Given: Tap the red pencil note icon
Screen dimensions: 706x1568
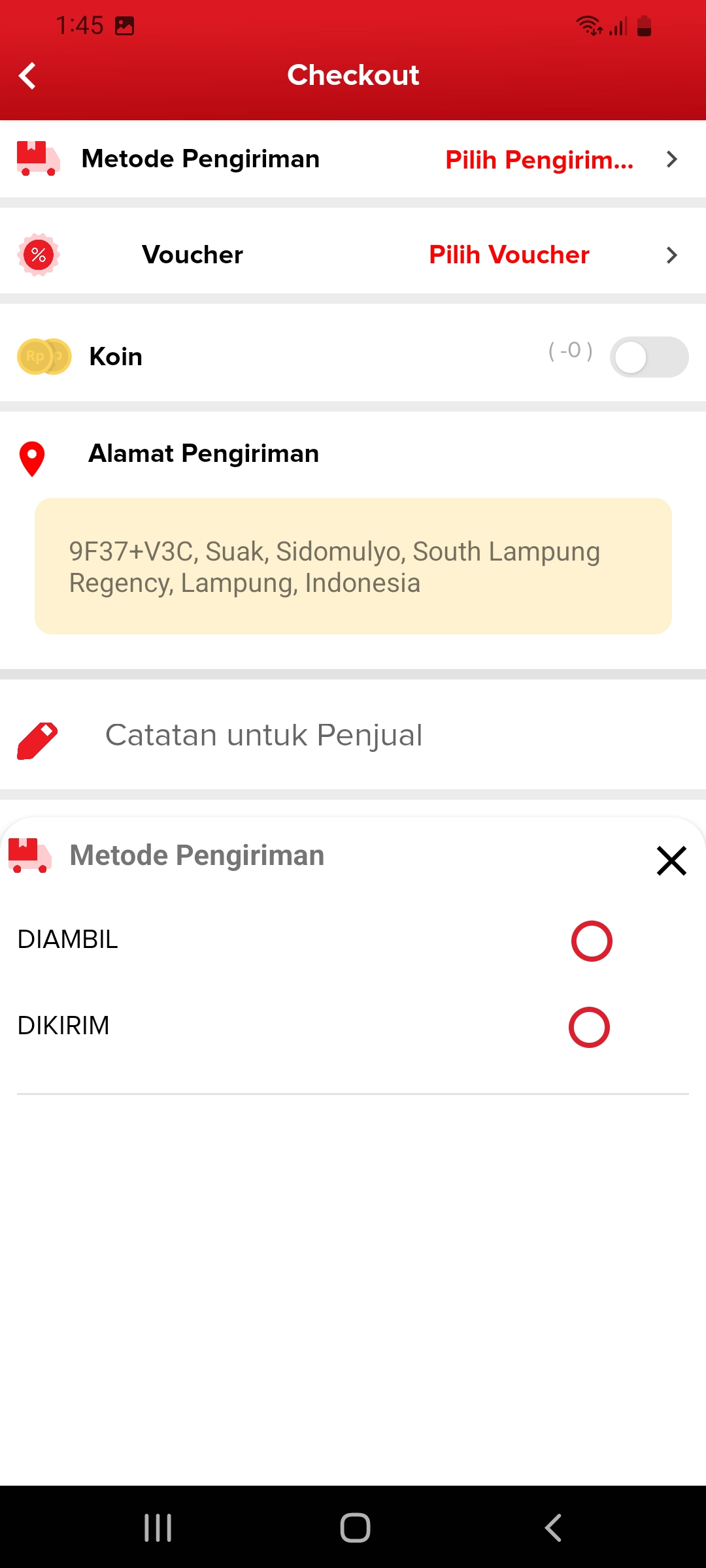Looking at the screenshot, I should coord(37,741).
